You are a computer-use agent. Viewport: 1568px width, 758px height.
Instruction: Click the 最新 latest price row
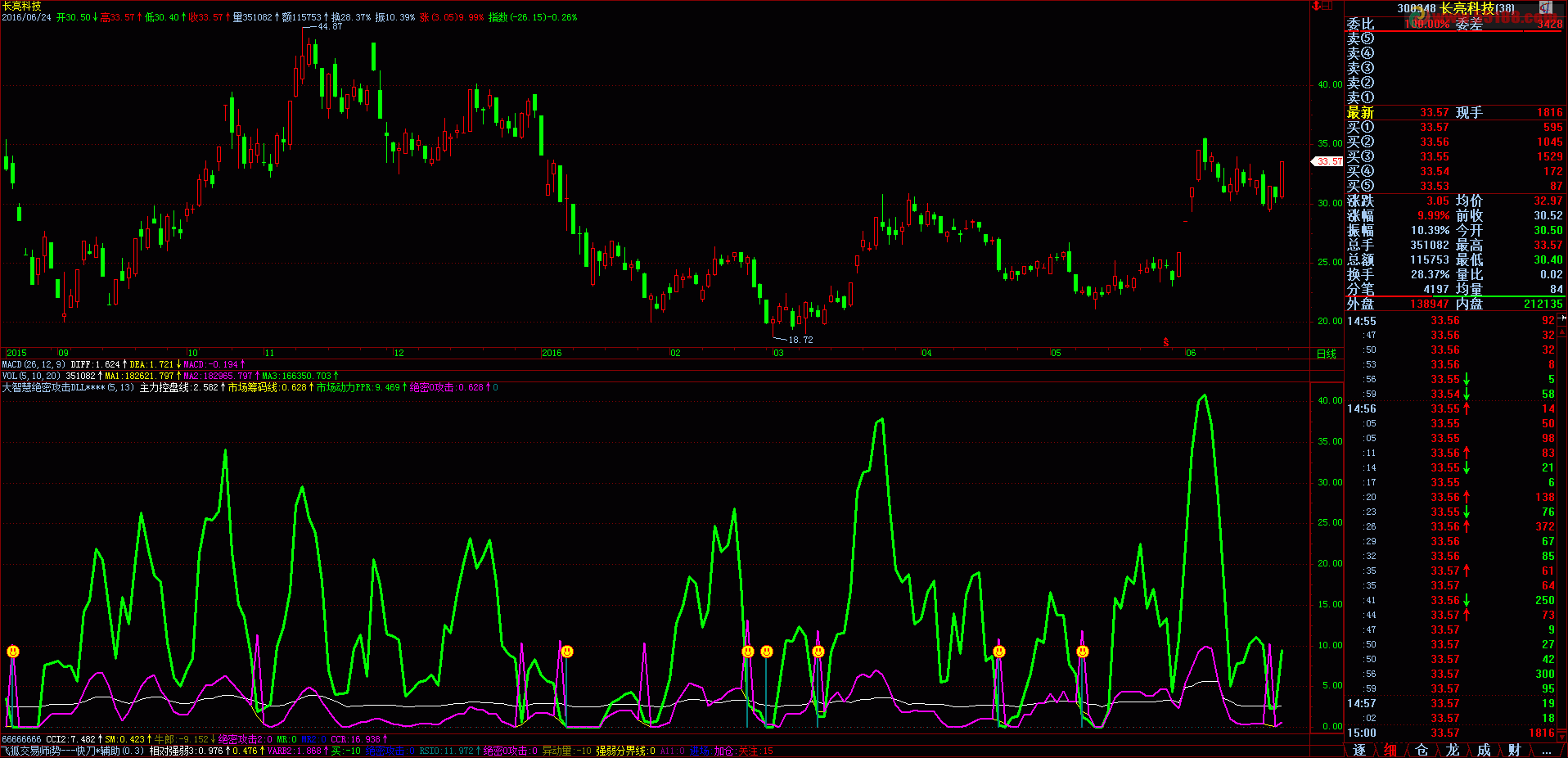click(x=1455, y=112)
